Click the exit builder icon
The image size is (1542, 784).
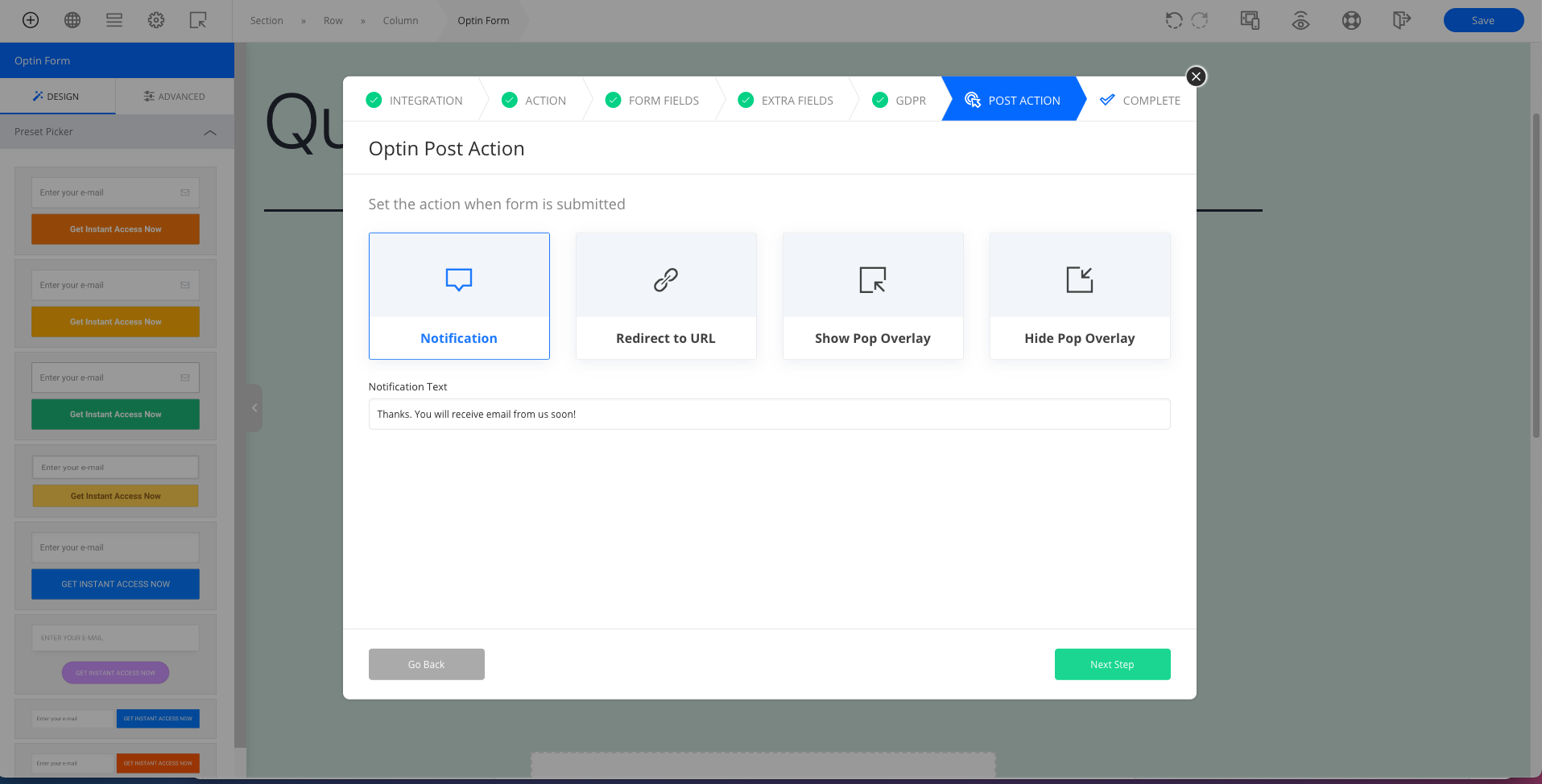[x=1402, y=20]
